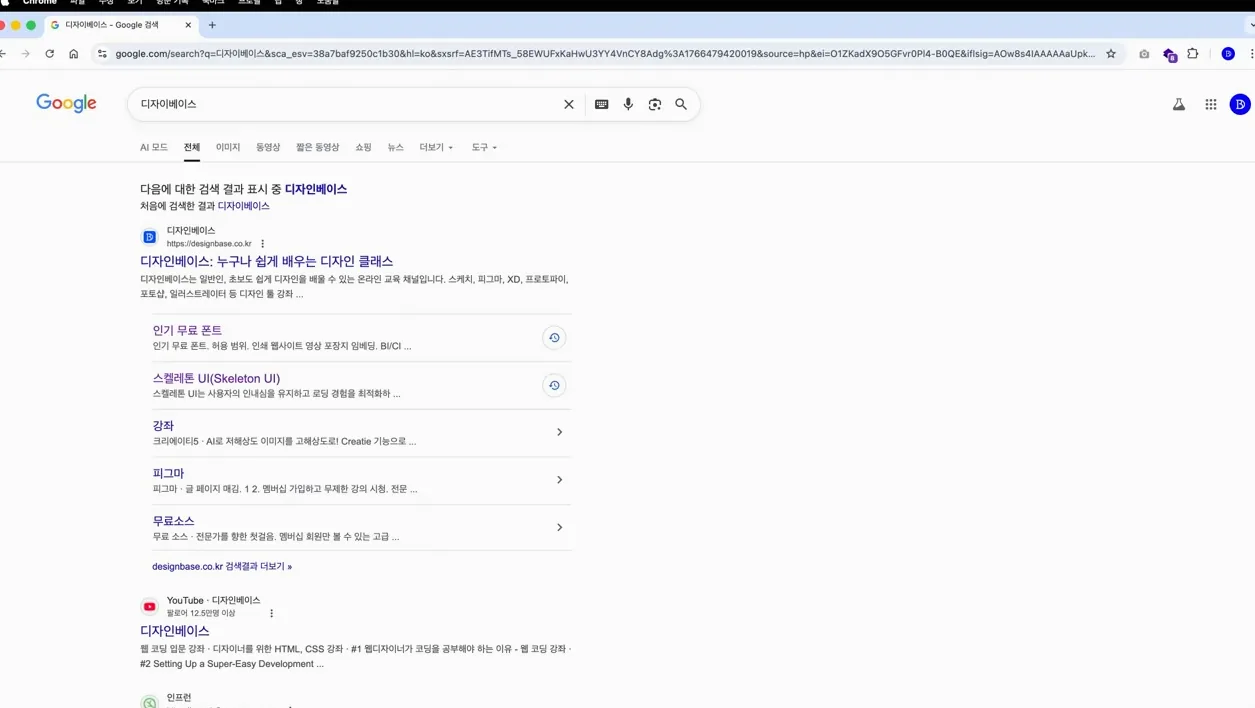
Task: Open the 무료소스 sitelink
Action: [173, 521]
